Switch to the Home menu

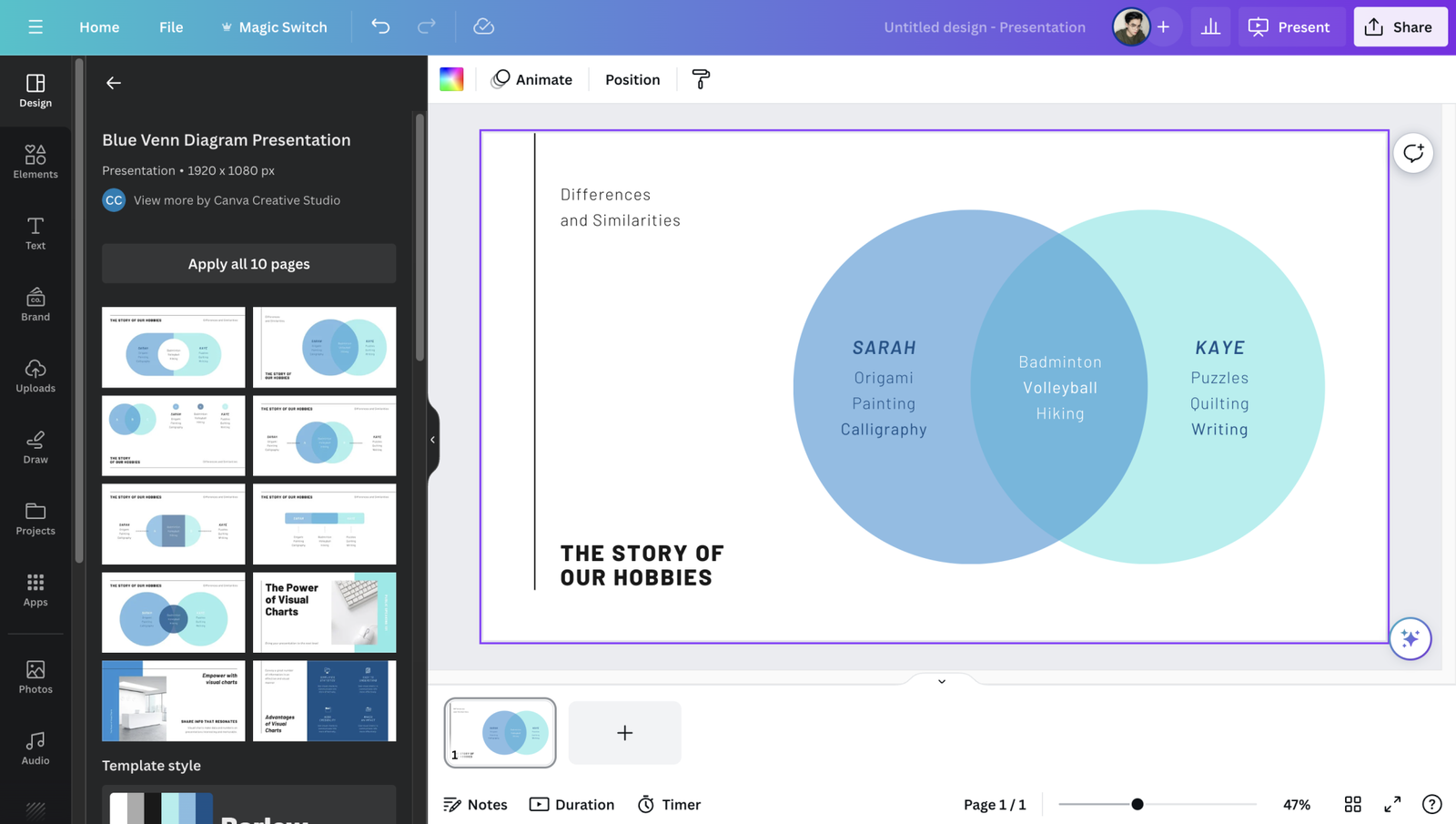click(99, 26)
